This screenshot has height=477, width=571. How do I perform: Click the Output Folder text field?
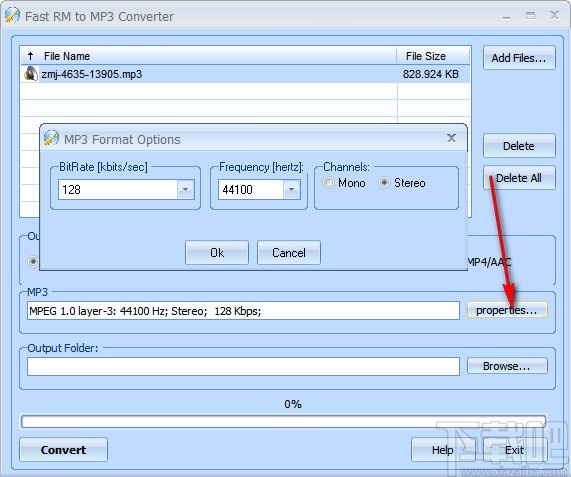(243, 366)
